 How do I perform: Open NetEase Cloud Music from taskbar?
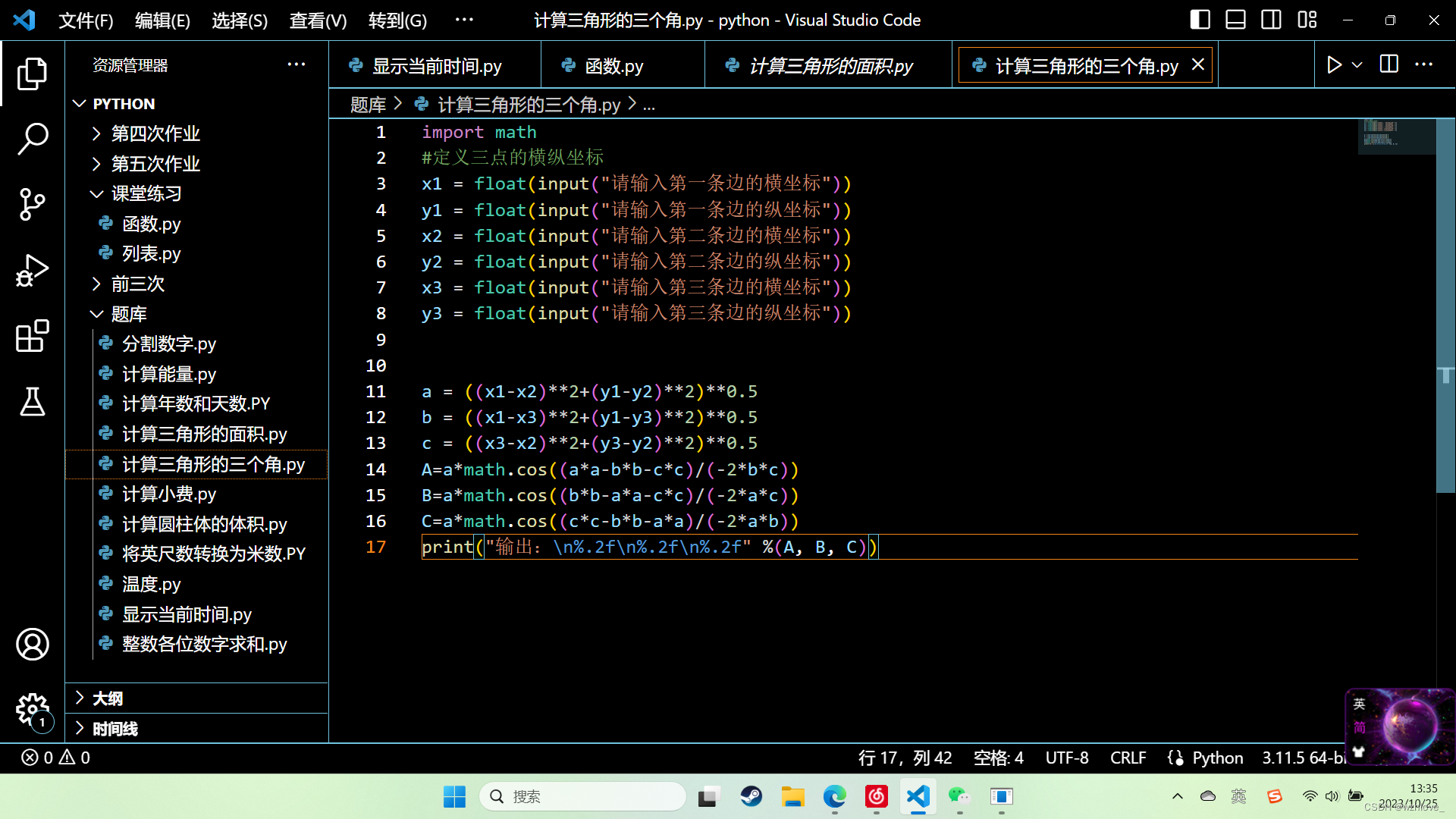click(x=877, y=796)
